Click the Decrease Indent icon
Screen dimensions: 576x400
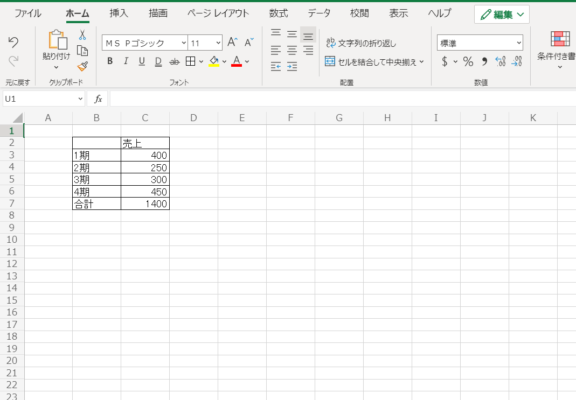[x=276, y=66]
